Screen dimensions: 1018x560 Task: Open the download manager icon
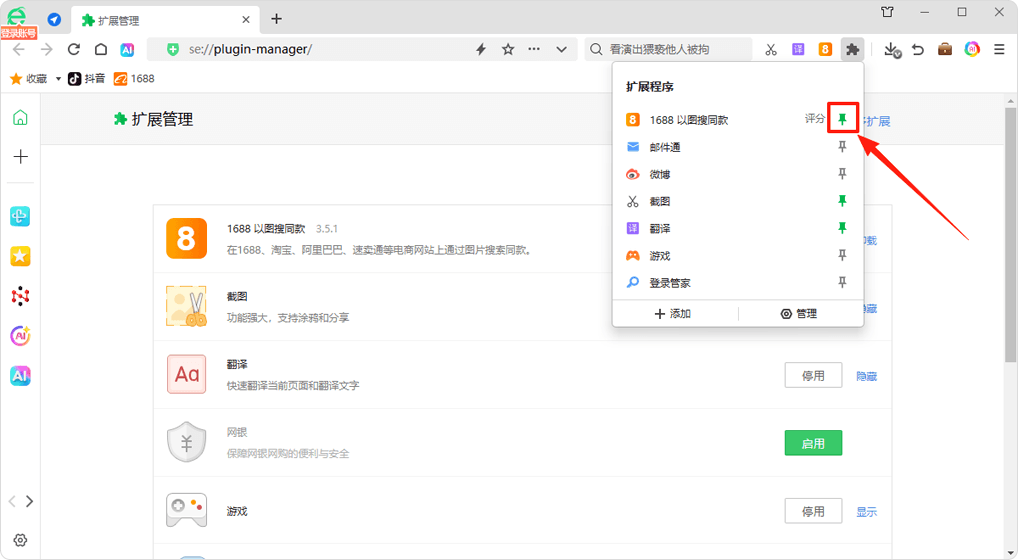pos(892,49)
